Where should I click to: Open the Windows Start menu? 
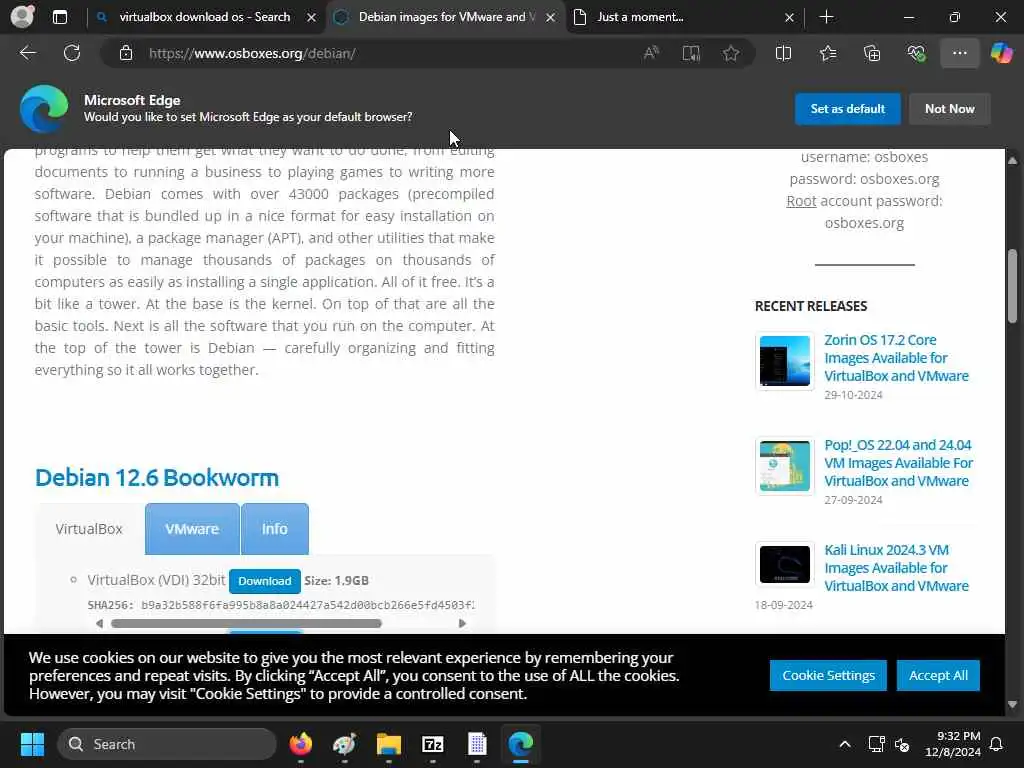click(x=32, y=744)
